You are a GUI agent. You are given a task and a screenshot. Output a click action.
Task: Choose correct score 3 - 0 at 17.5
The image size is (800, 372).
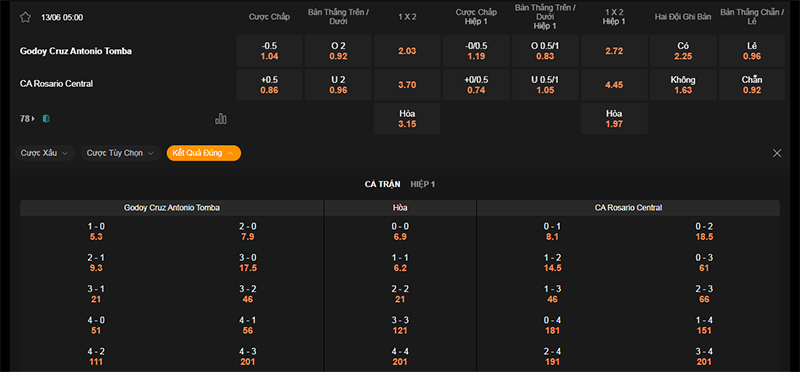click(x=248, y=263)
